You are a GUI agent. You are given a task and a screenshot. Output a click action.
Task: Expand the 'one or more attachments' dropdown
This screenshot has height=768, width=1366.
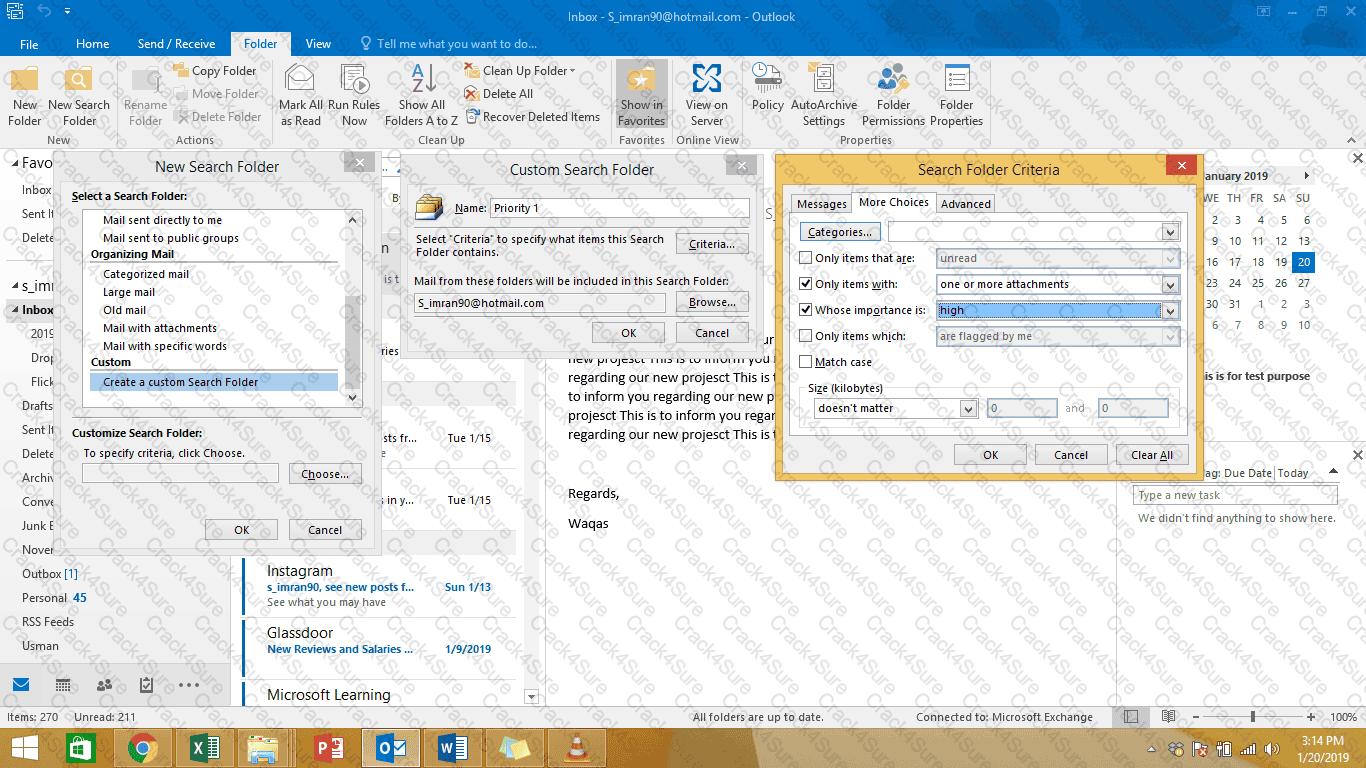(1170, 285)
